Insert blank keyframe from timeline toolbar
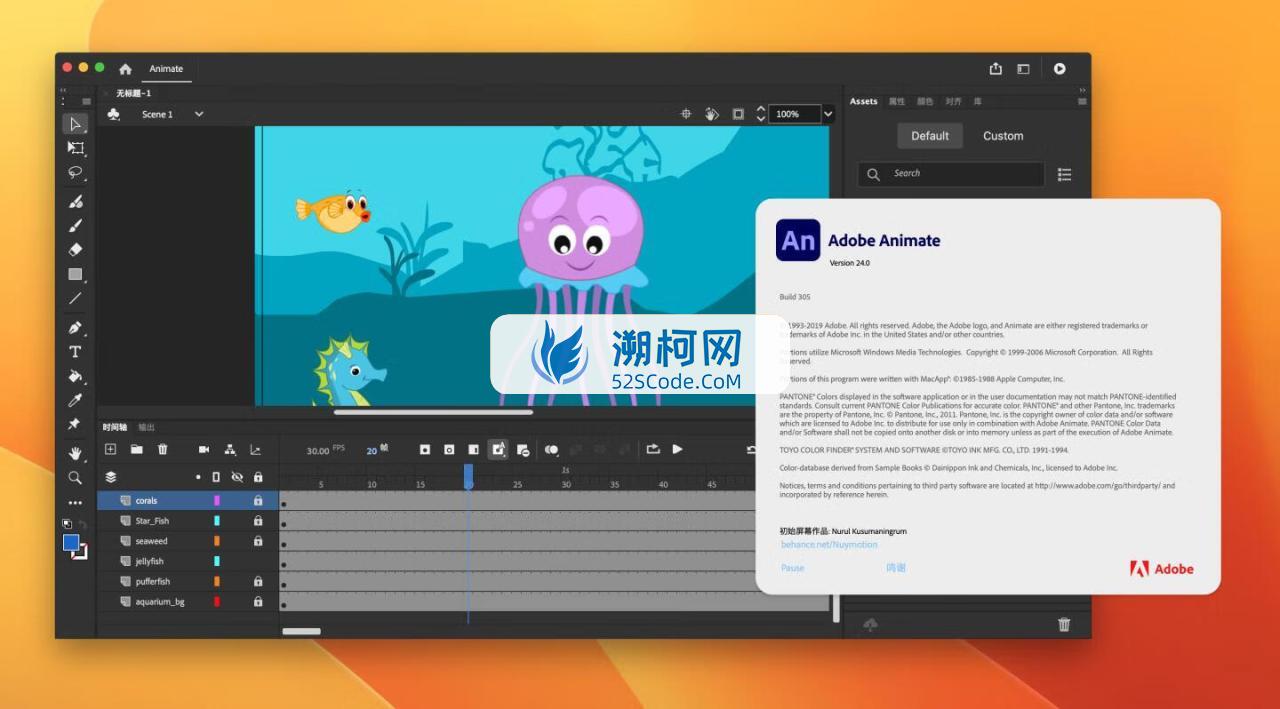 click(x=449, y=450)
